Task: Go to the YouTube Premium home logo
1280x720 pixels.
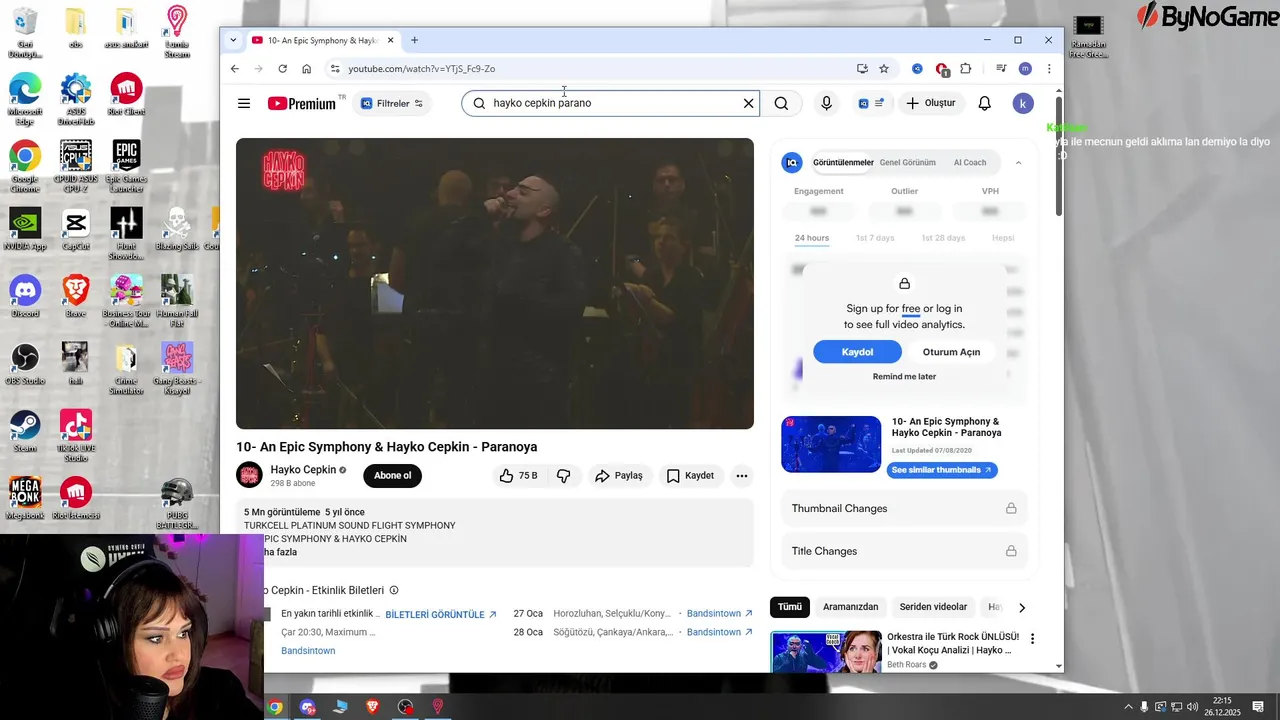Action: click(x=302, y=103)
